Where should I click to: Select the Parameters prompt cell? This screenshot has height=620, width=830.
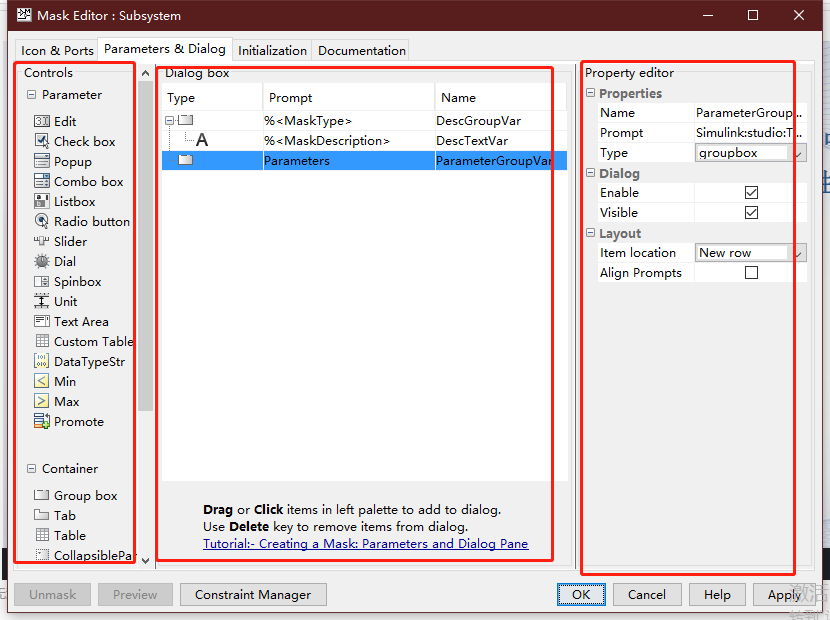(348, 161)
